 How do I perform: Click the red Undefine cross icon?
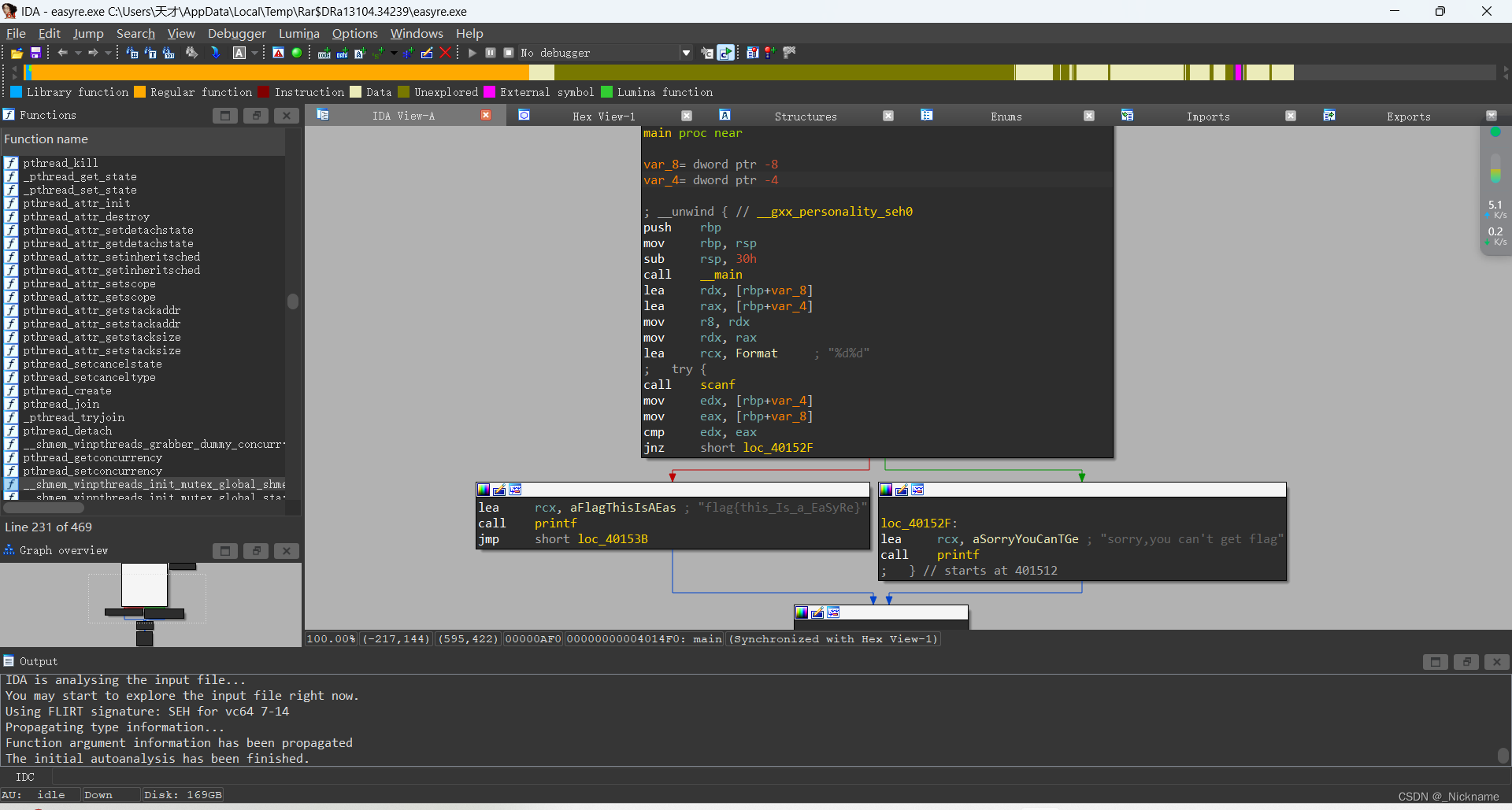click(445, 53)
